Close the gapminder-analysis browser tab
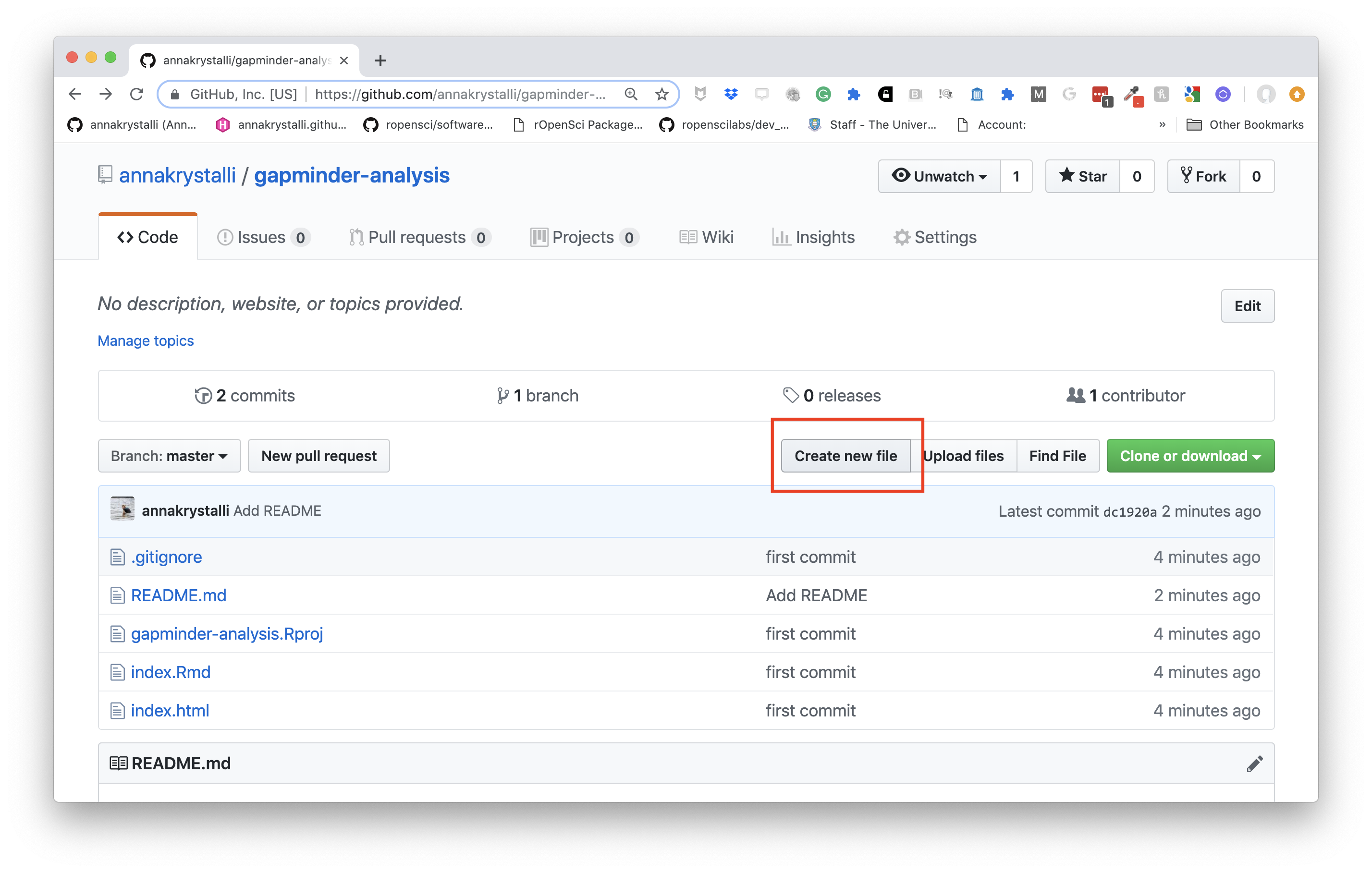 point(344,61)
